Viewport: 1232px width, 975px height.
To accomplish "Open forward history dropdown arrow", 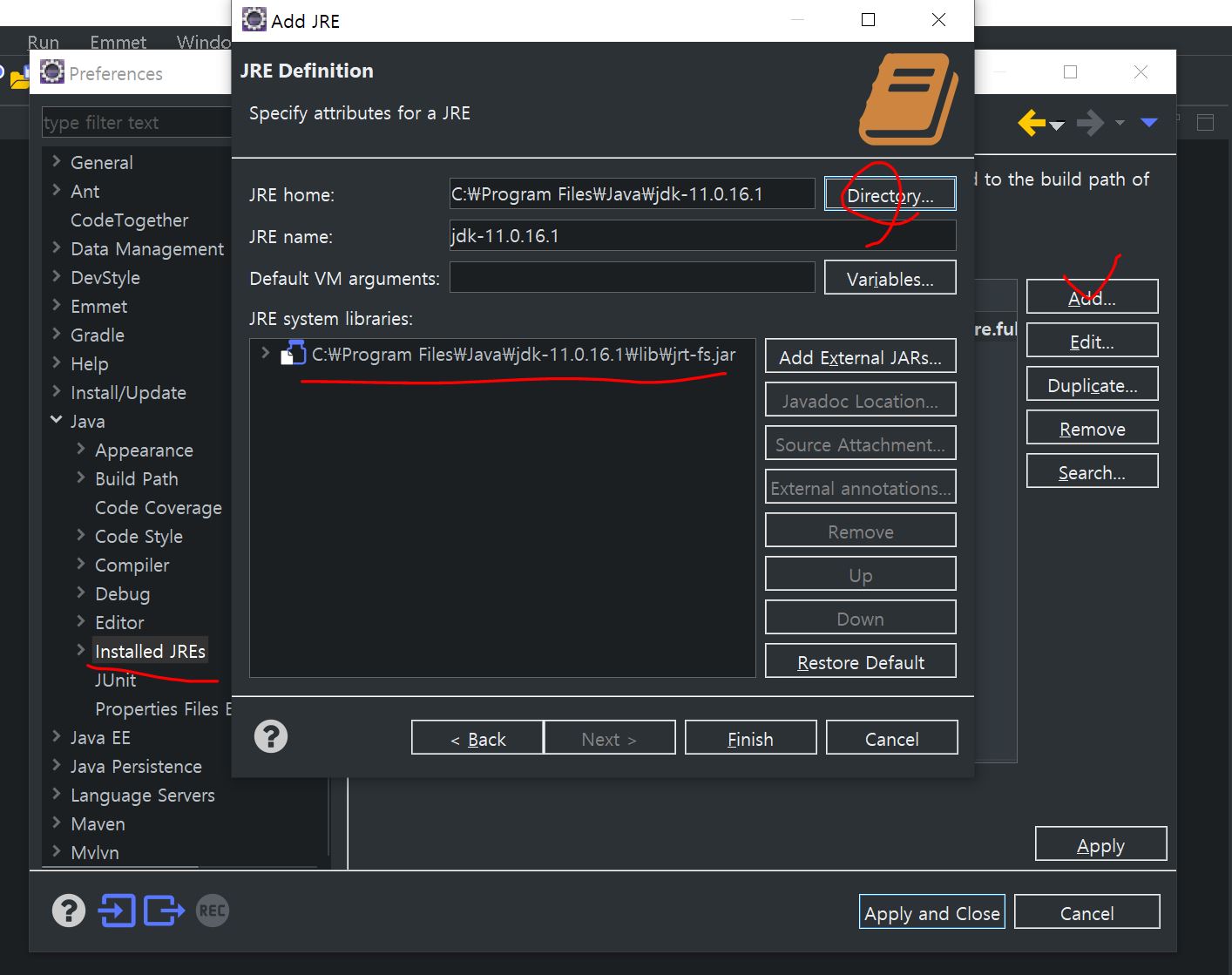I will click(1120, 123).
